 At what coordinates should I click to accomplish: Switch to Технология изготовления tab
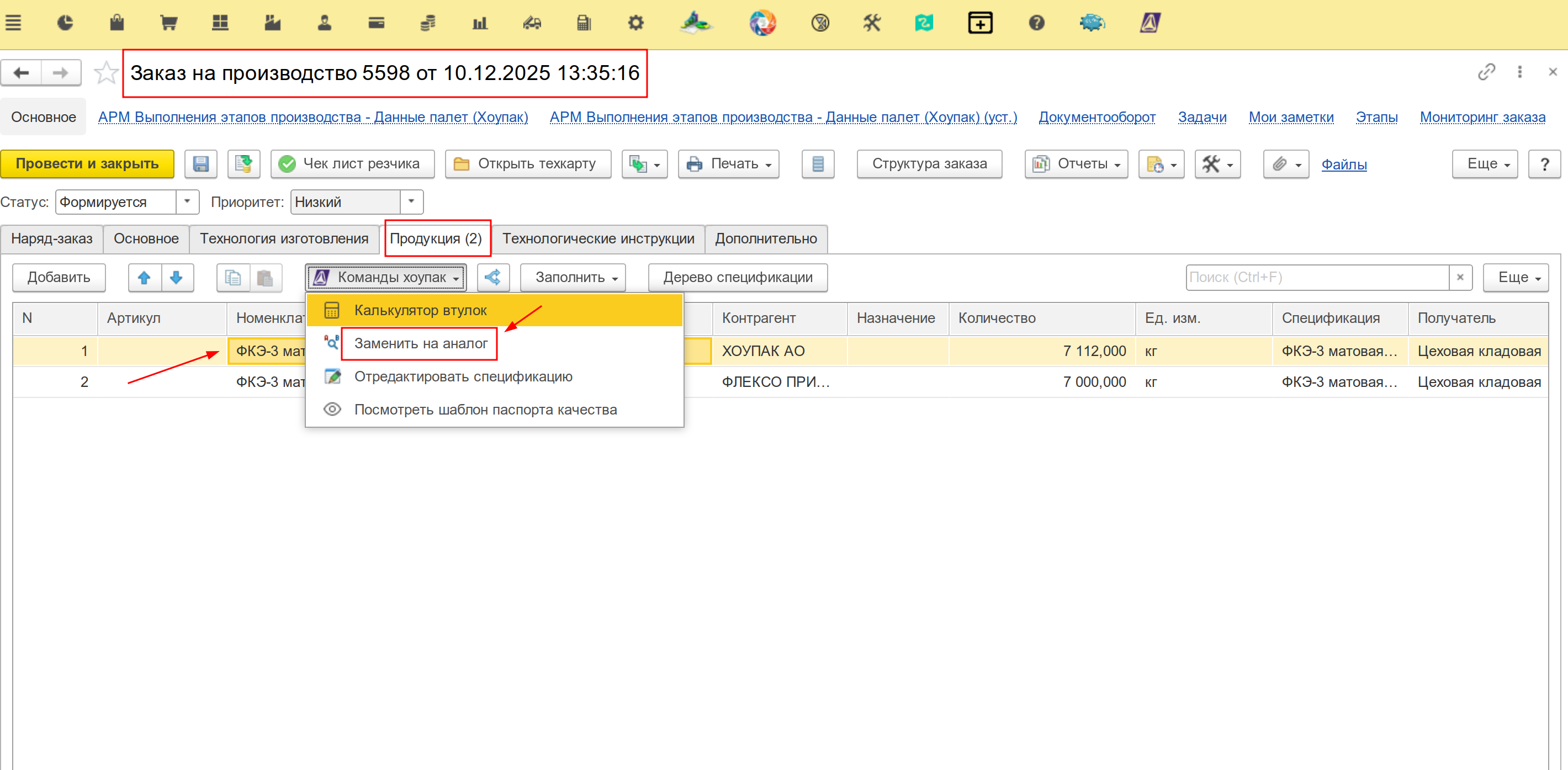[284, 238]
